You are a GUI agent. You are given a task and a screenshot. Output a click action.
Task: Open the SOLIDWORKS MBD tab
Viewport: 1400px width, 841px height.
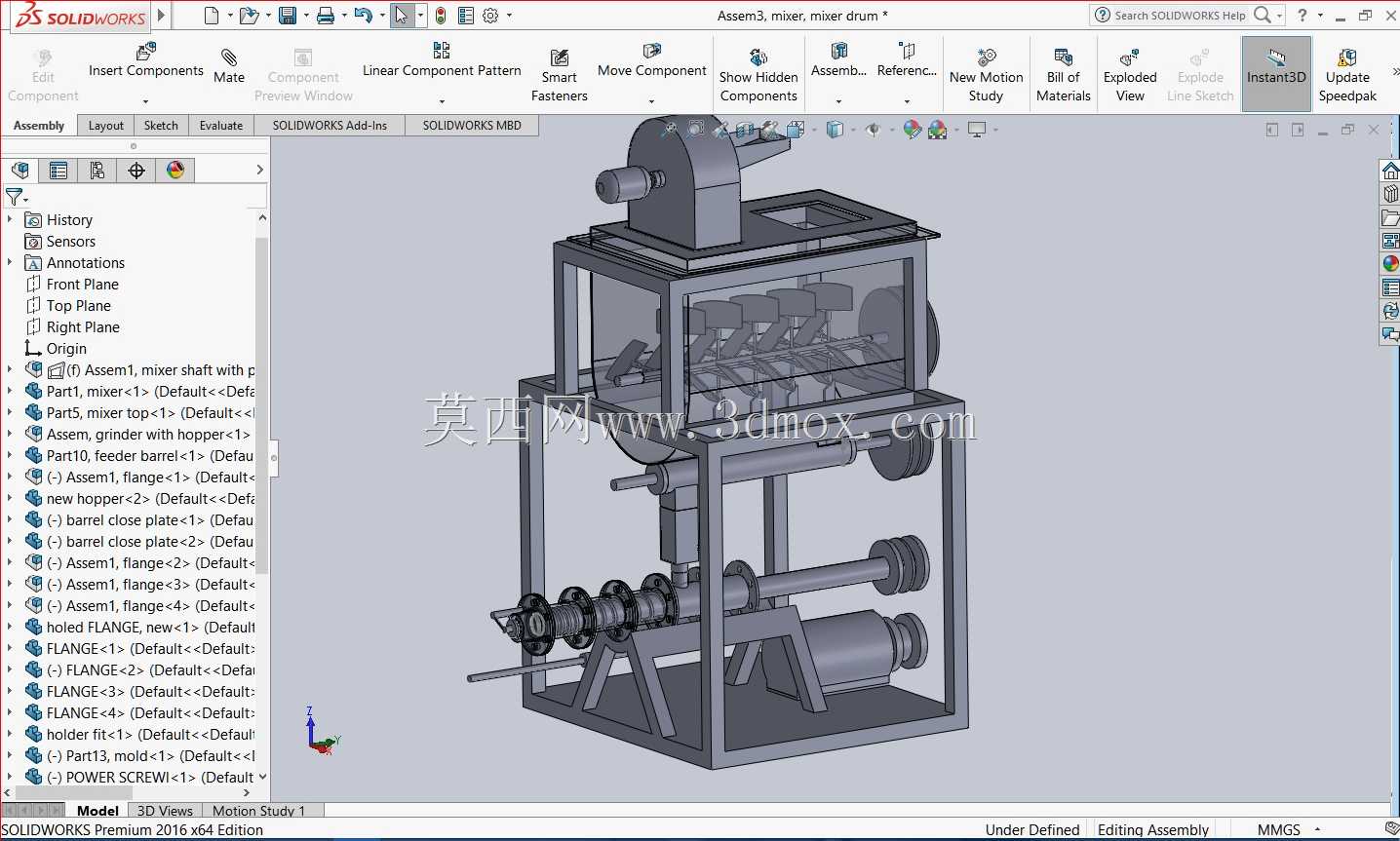click(472, 126)
